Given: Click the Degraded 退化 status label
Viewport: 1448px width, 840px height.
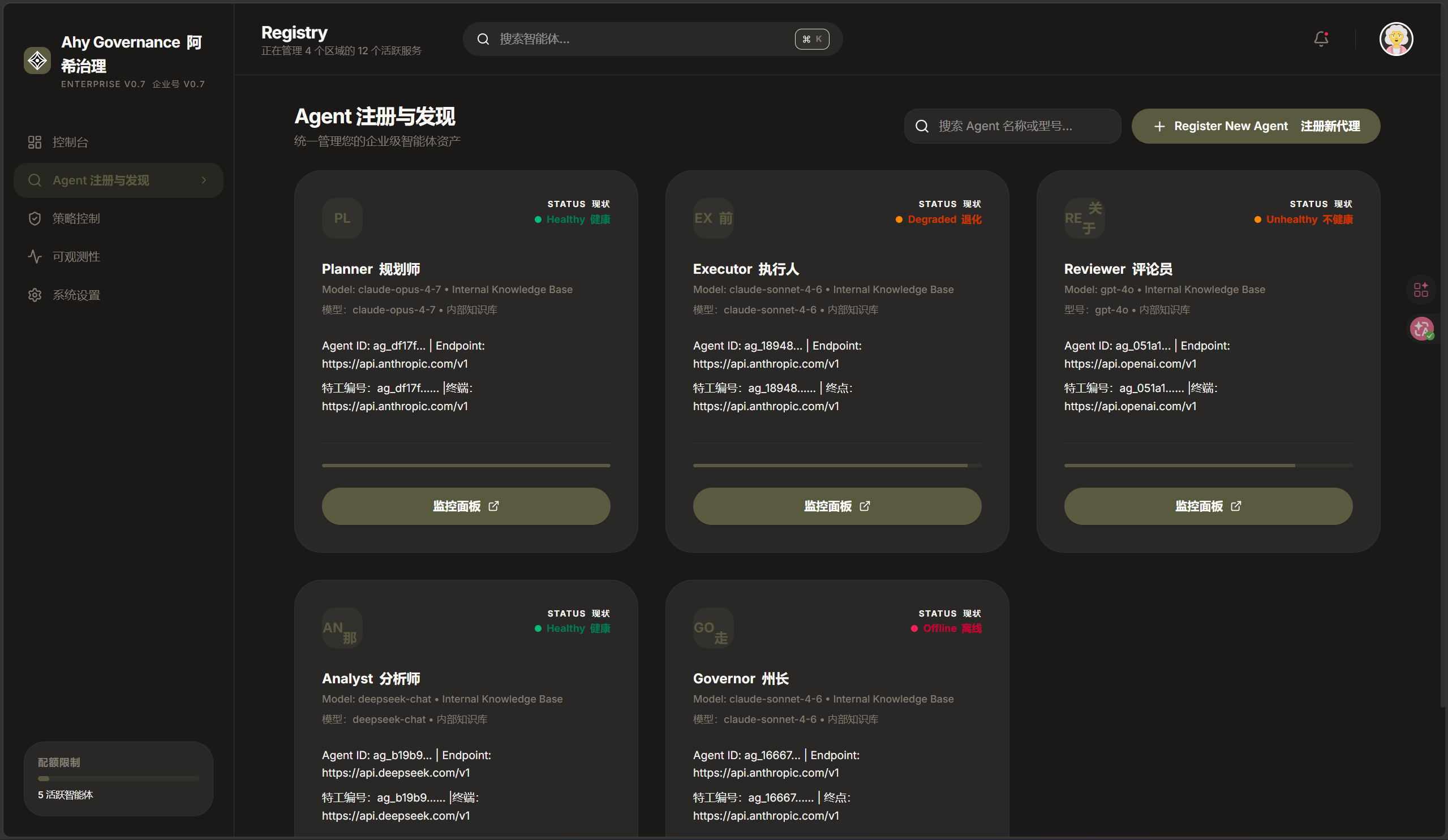Looking at the screenshot, I should [x=944, y=219].
